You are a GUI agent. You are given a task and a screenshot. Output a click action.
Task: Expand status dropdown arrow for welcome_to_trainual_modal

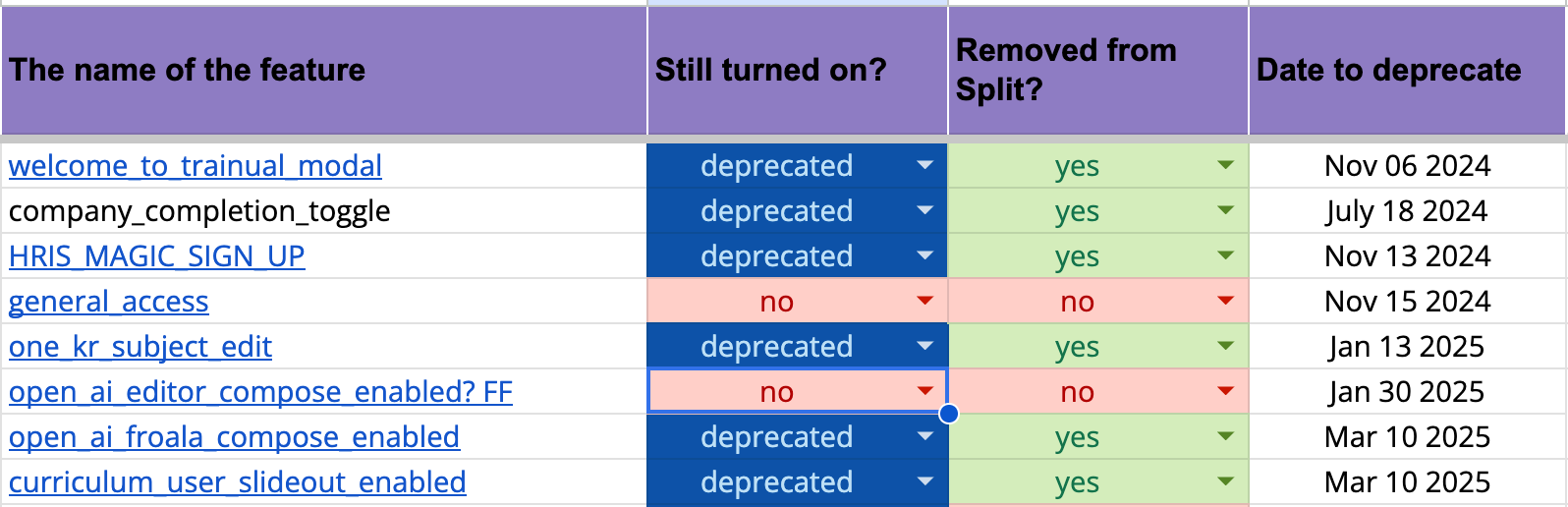pos(924,166)
